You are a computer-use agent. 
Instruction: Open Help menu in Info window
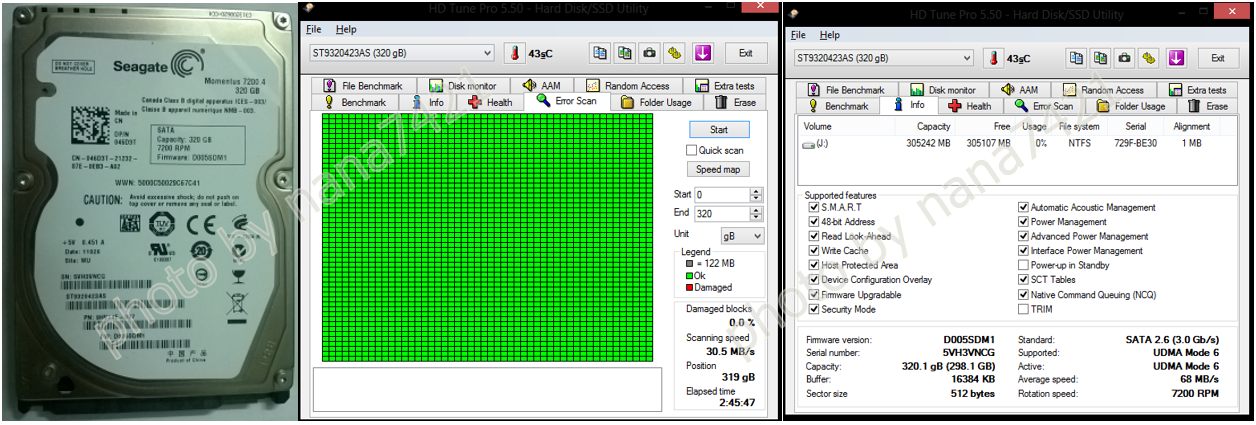830,35
